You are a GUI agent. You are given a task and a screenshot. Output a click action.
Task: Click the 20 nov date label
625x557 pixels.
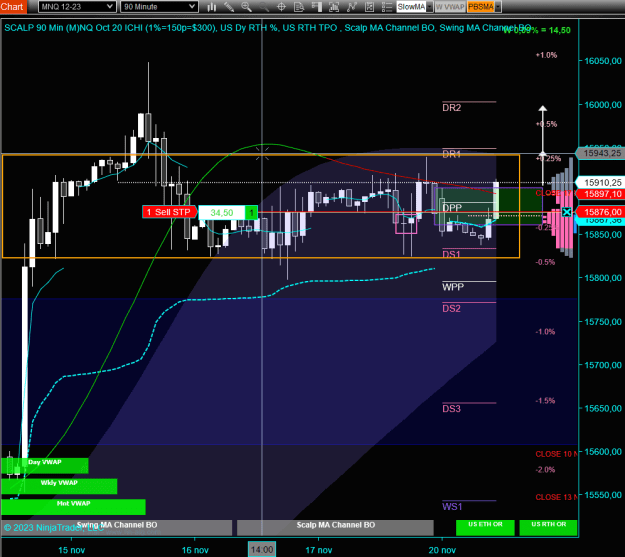point(442,550)
